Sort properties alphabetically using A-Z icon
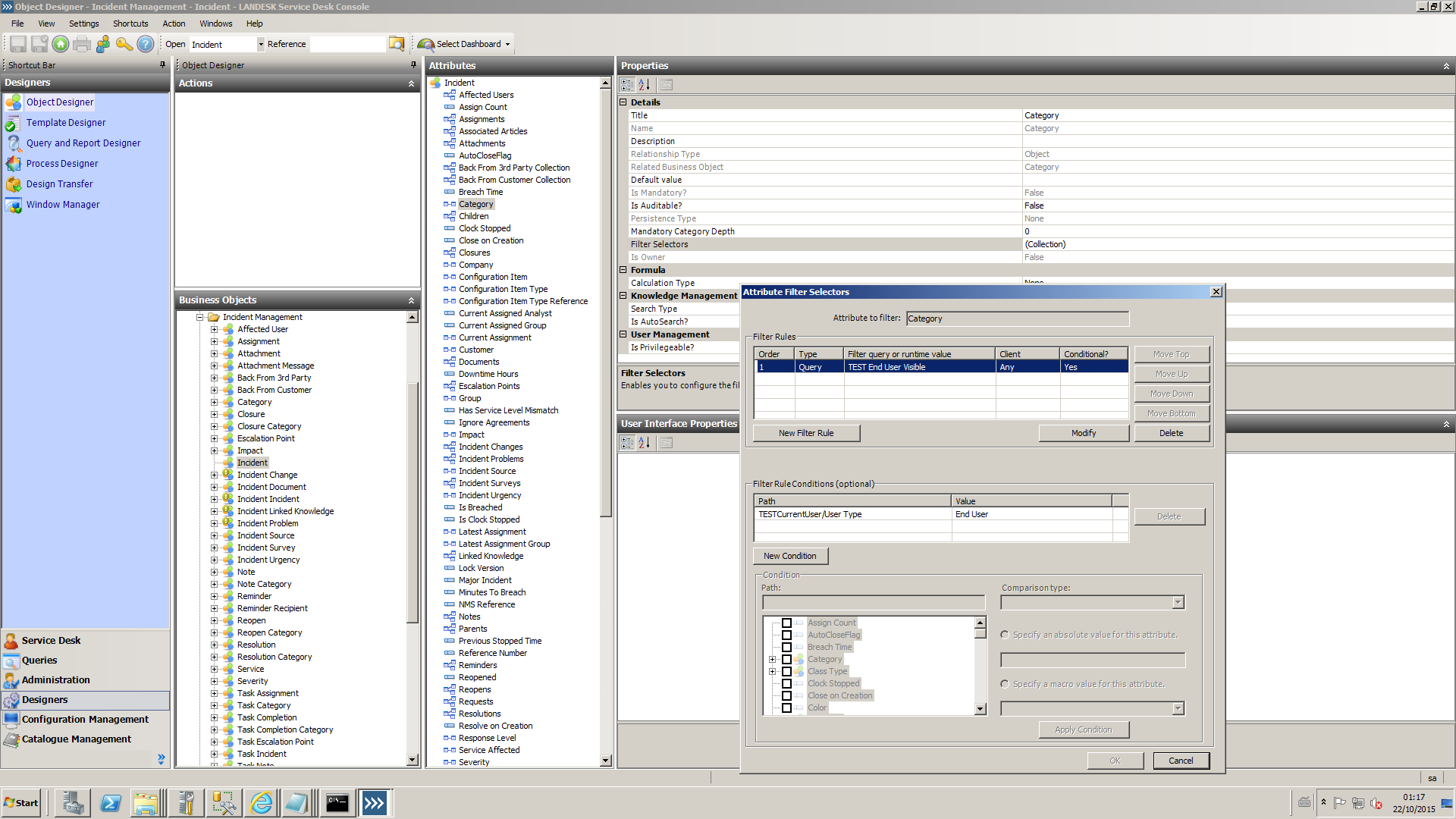 645,85
